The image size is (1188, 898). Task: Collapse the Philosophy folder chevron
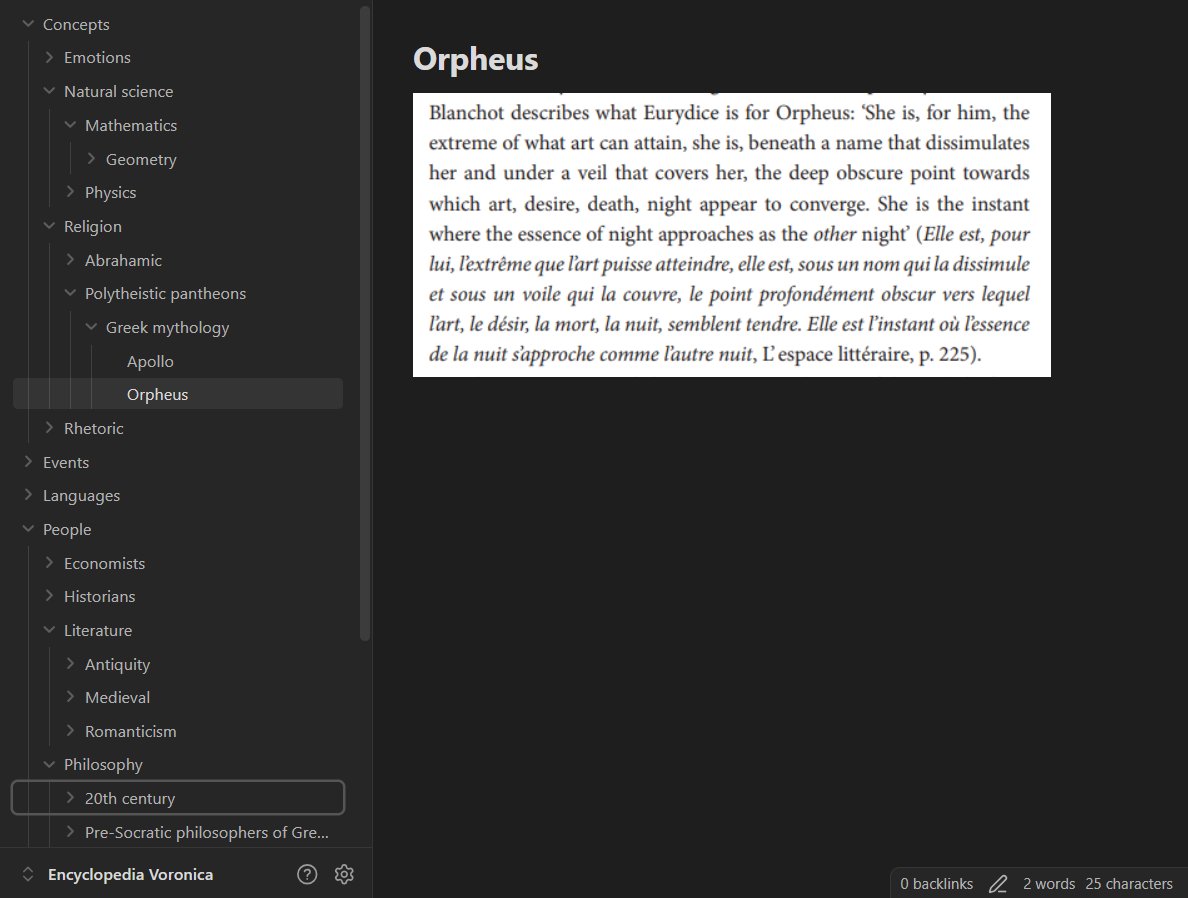click(49, 765)
